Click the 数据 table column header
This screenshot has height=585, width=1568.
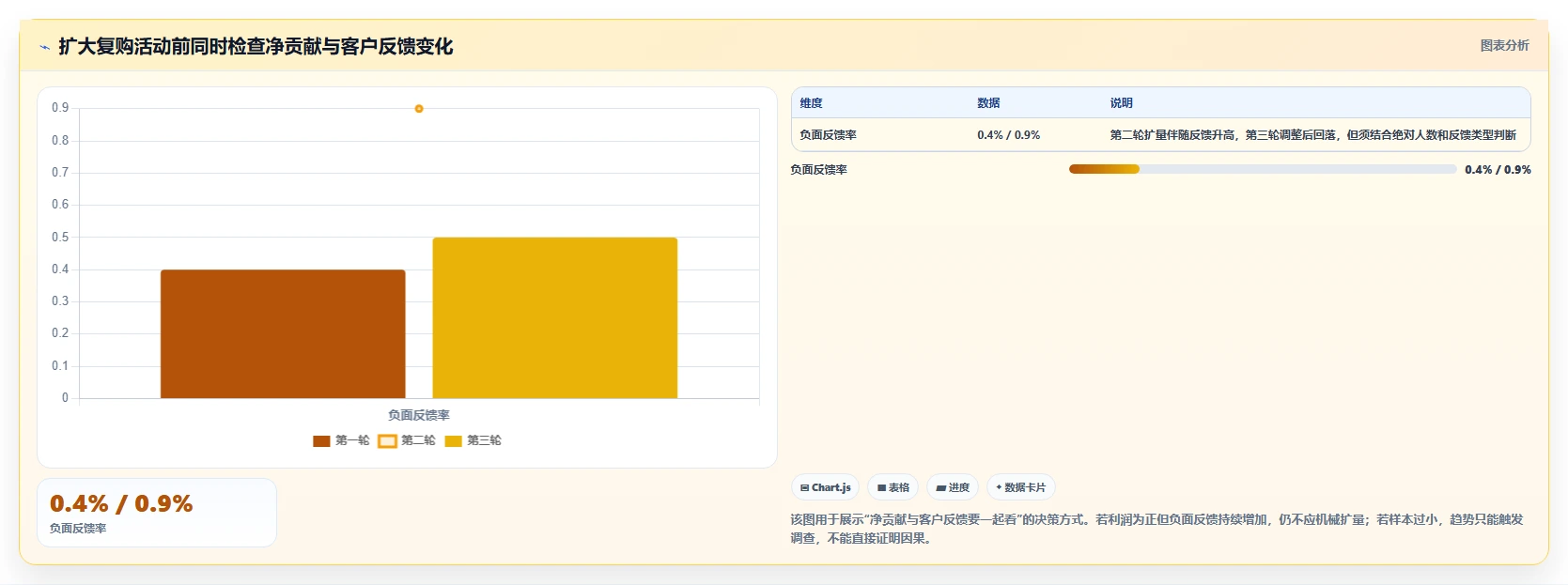pyautogui.click(x=988, y=103)
